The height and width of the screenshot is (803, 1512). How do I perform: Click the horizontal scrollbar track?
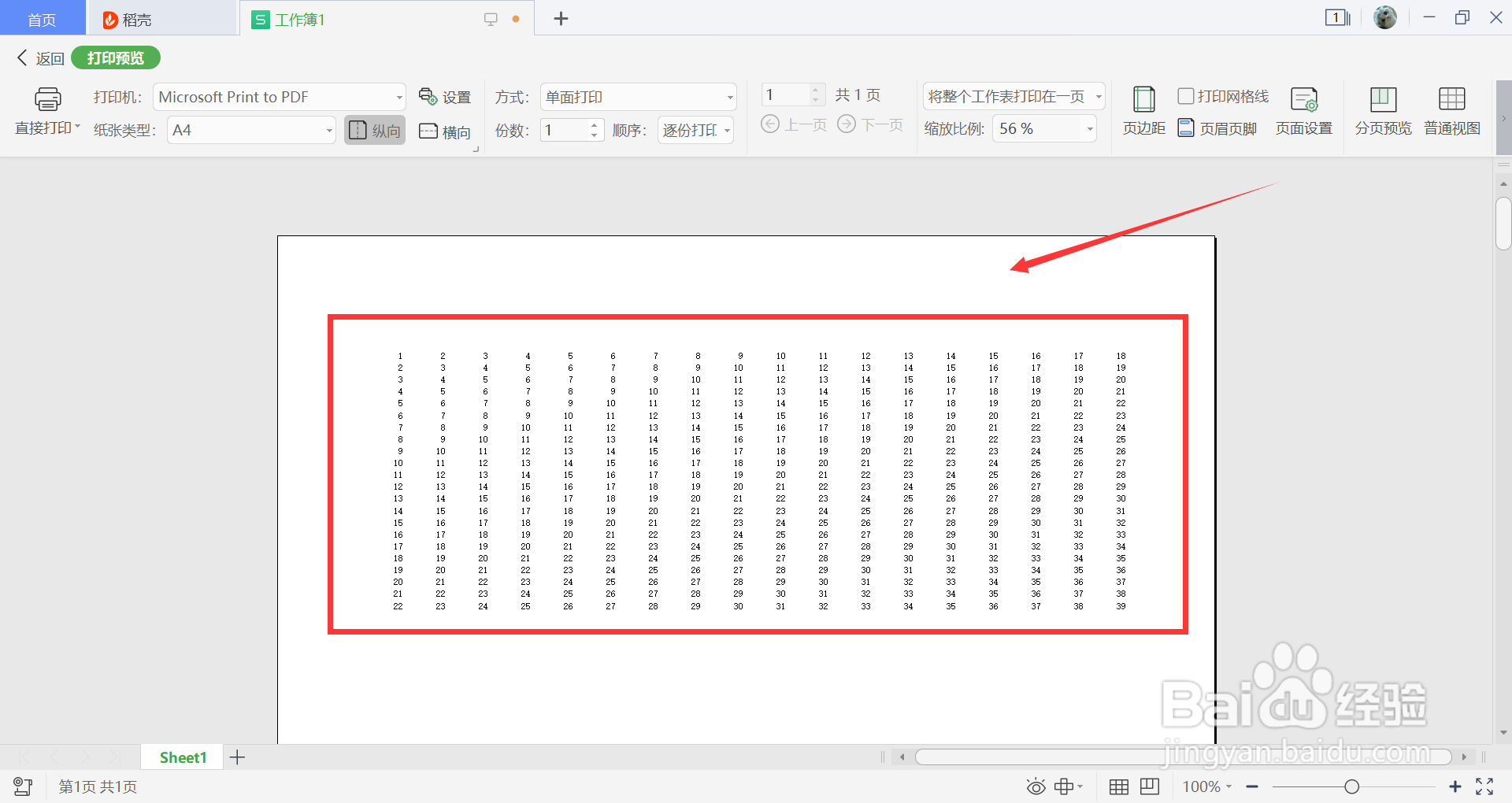tap(1184, 757)
